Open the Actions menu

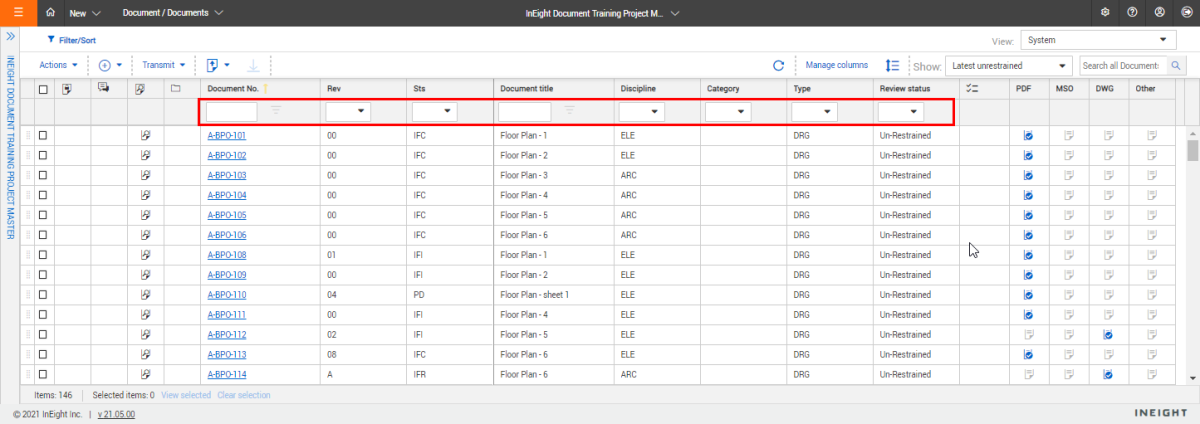57,65
